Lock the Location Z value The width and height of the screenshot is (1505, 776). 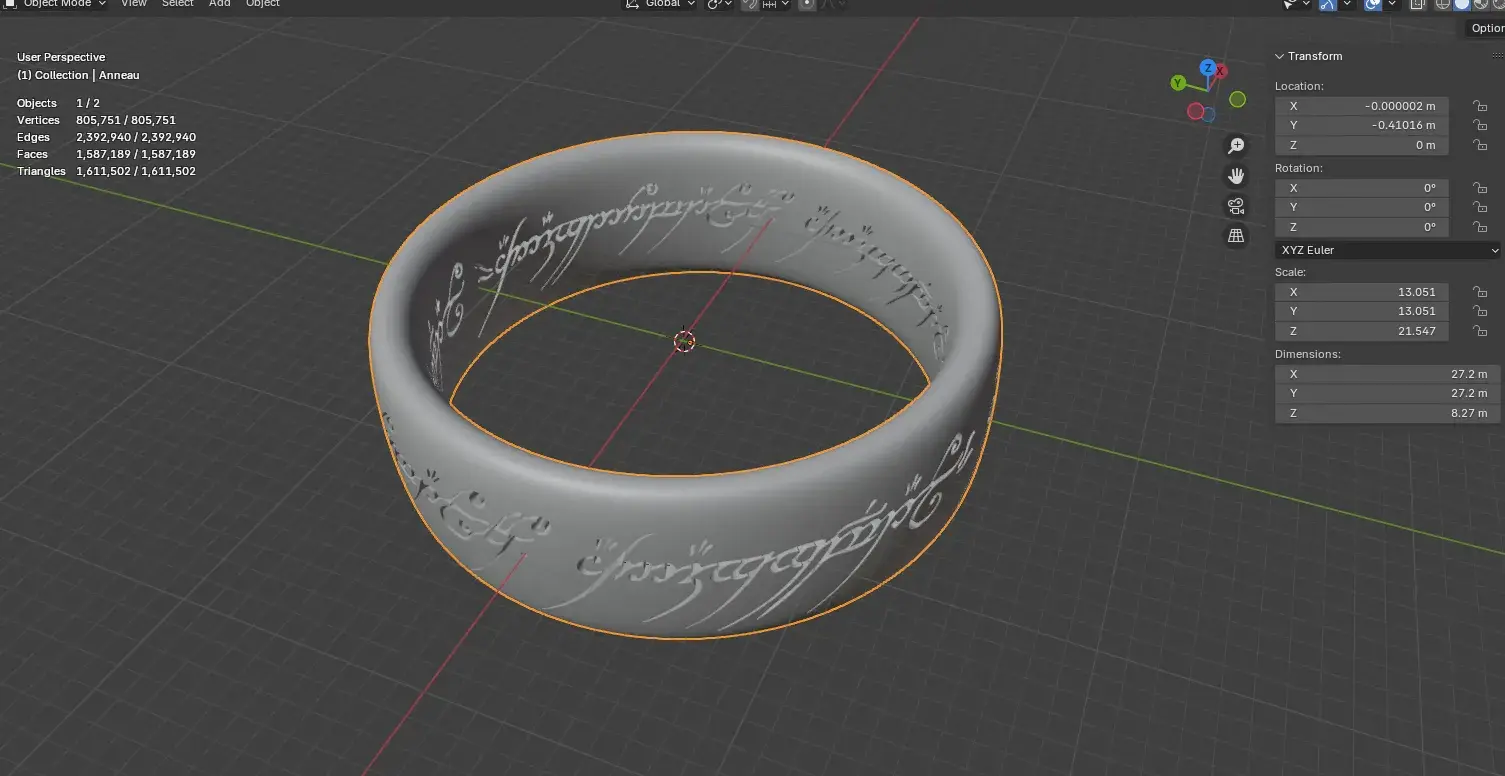coord(1479,145)
